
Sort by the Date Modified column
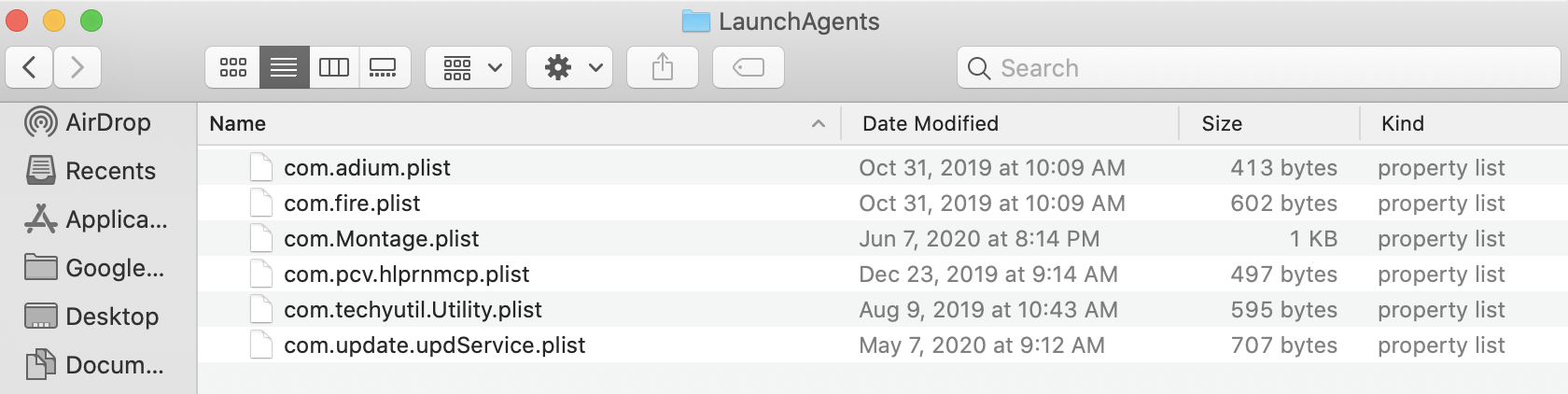click(931, 123)
